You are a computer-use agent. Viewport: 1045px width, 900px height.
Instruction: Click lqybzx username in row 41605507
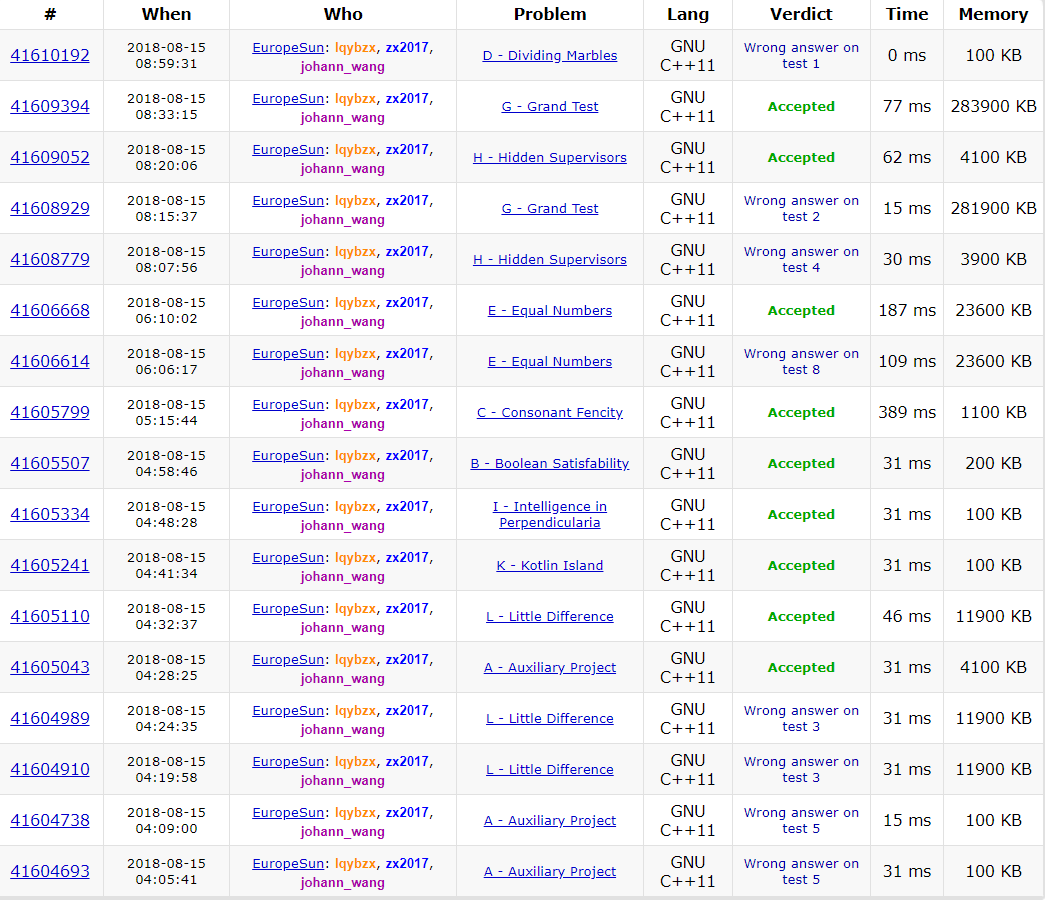click(x=355, y=455)
